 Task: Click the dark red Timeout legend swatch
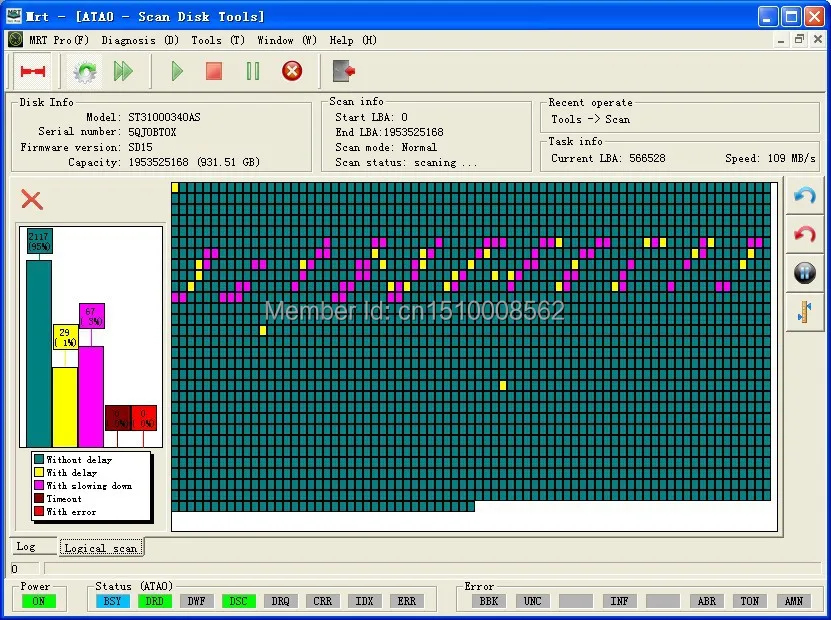39,498
